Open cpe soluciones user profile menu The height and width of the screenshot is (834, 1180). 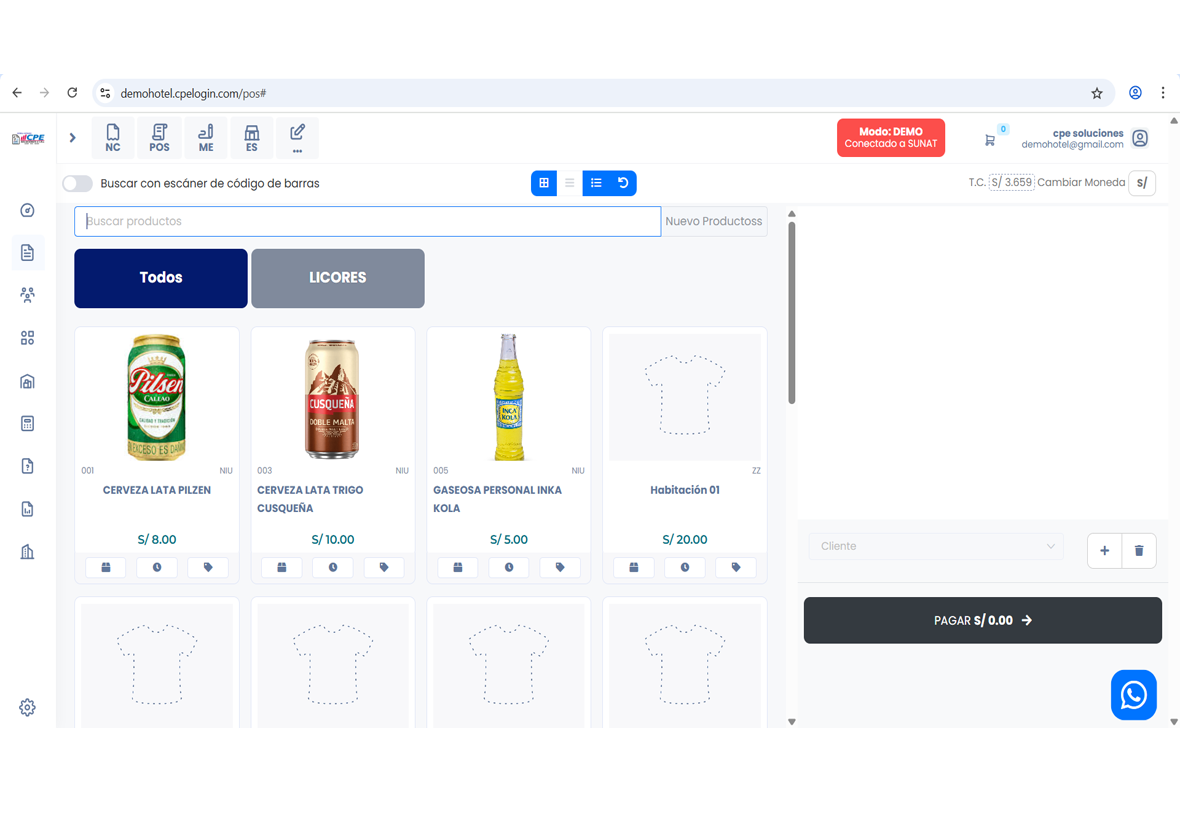tap(1084, 138)
